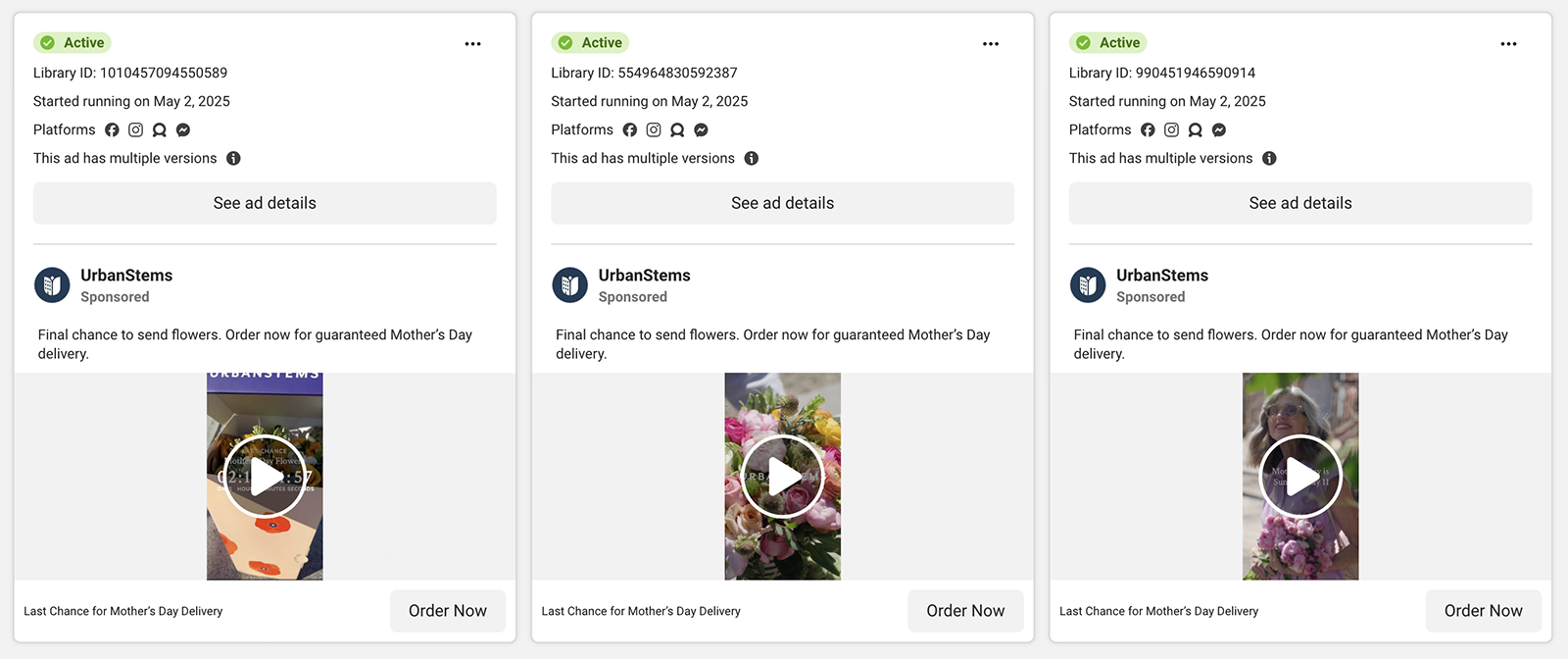
Task: Click Audience Network icon on ad 990451946590914
Action: tap(1196, 129)
